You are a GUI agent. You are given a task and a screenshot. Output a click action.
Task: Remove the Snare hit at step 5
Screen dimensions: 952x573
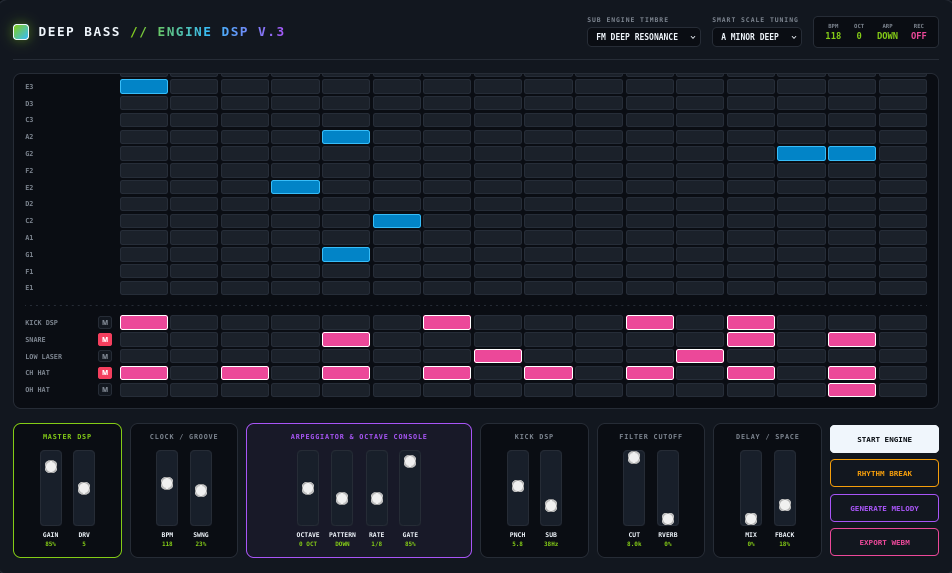click(346, 339)
